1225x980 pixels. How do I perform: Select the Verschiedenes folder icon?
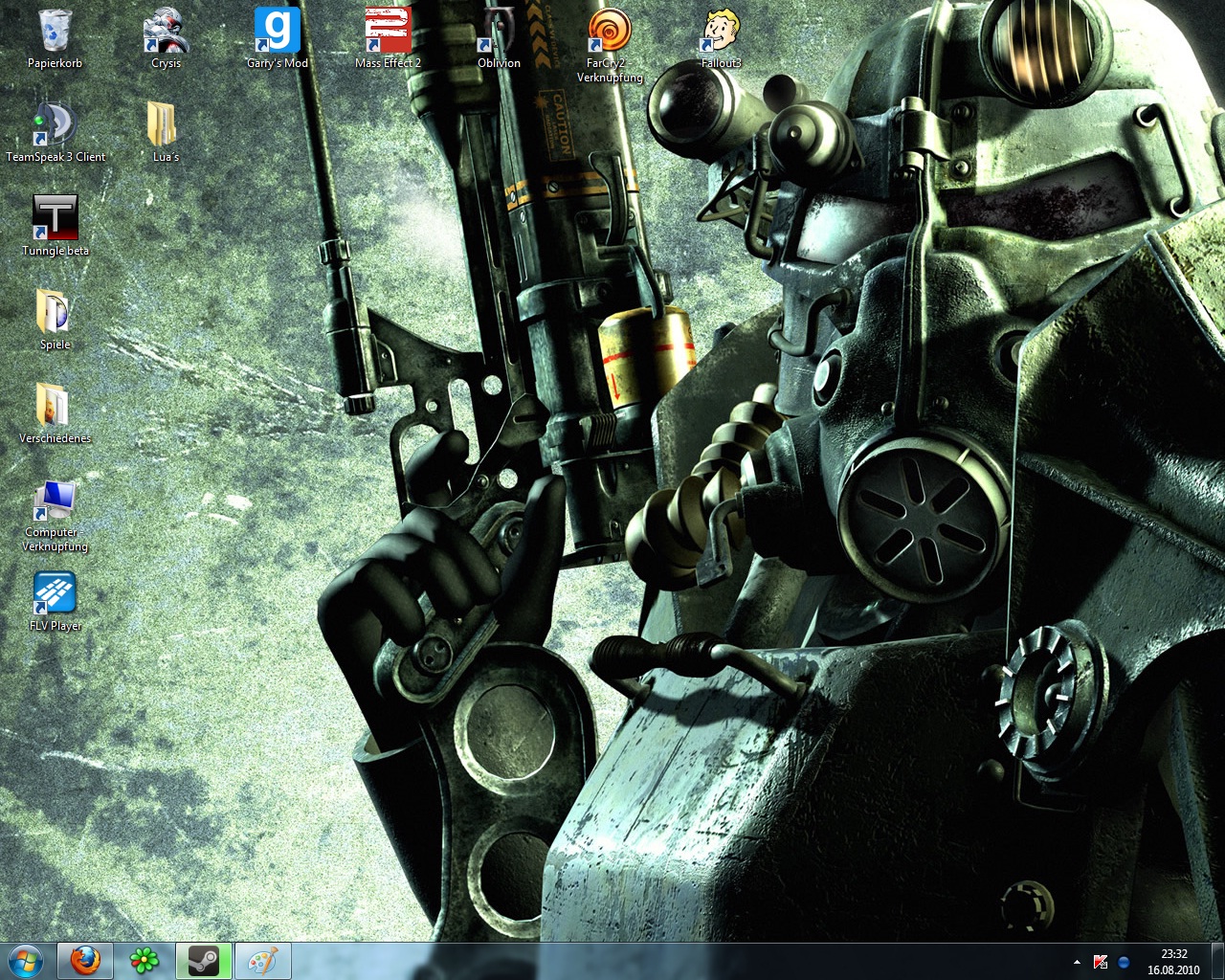pos(55,413)
